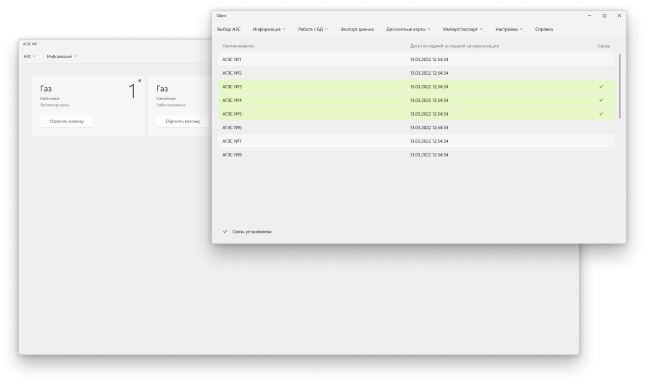Select the АГЗС №1 row name
Screen dimensions: 647x383
pos(231,59)
